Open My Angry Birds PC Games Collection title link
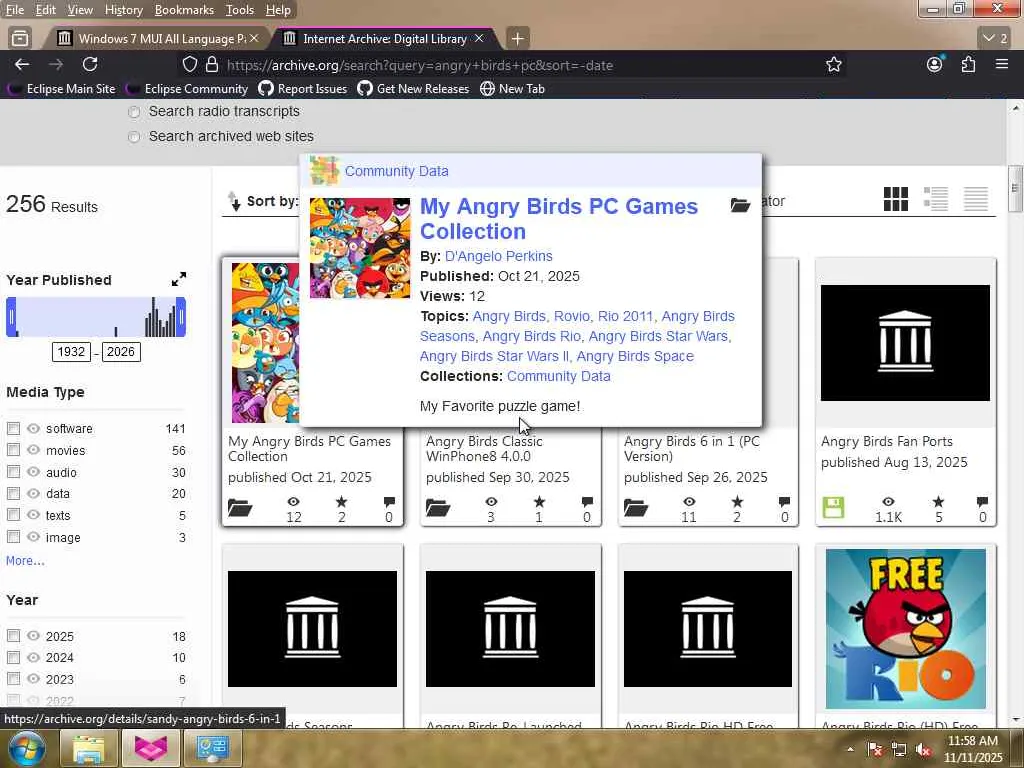The height and width of the screenshot is (768, 1024). (558, 219)
